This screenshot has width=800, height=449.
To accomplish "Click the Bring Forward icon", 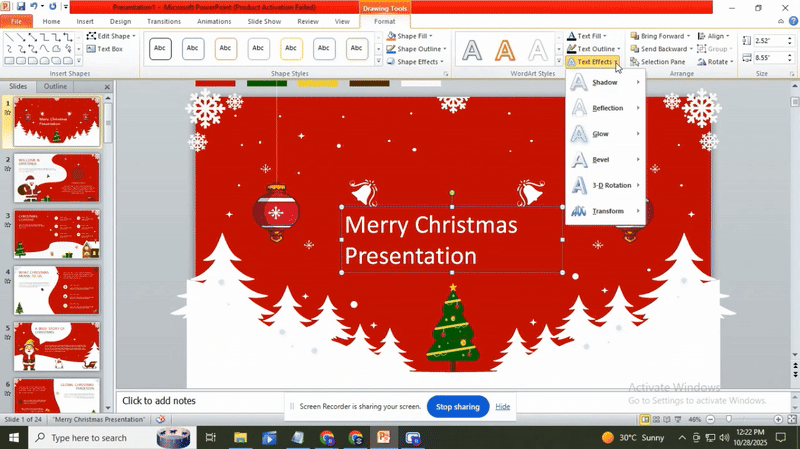I will (x=635, y=36).
